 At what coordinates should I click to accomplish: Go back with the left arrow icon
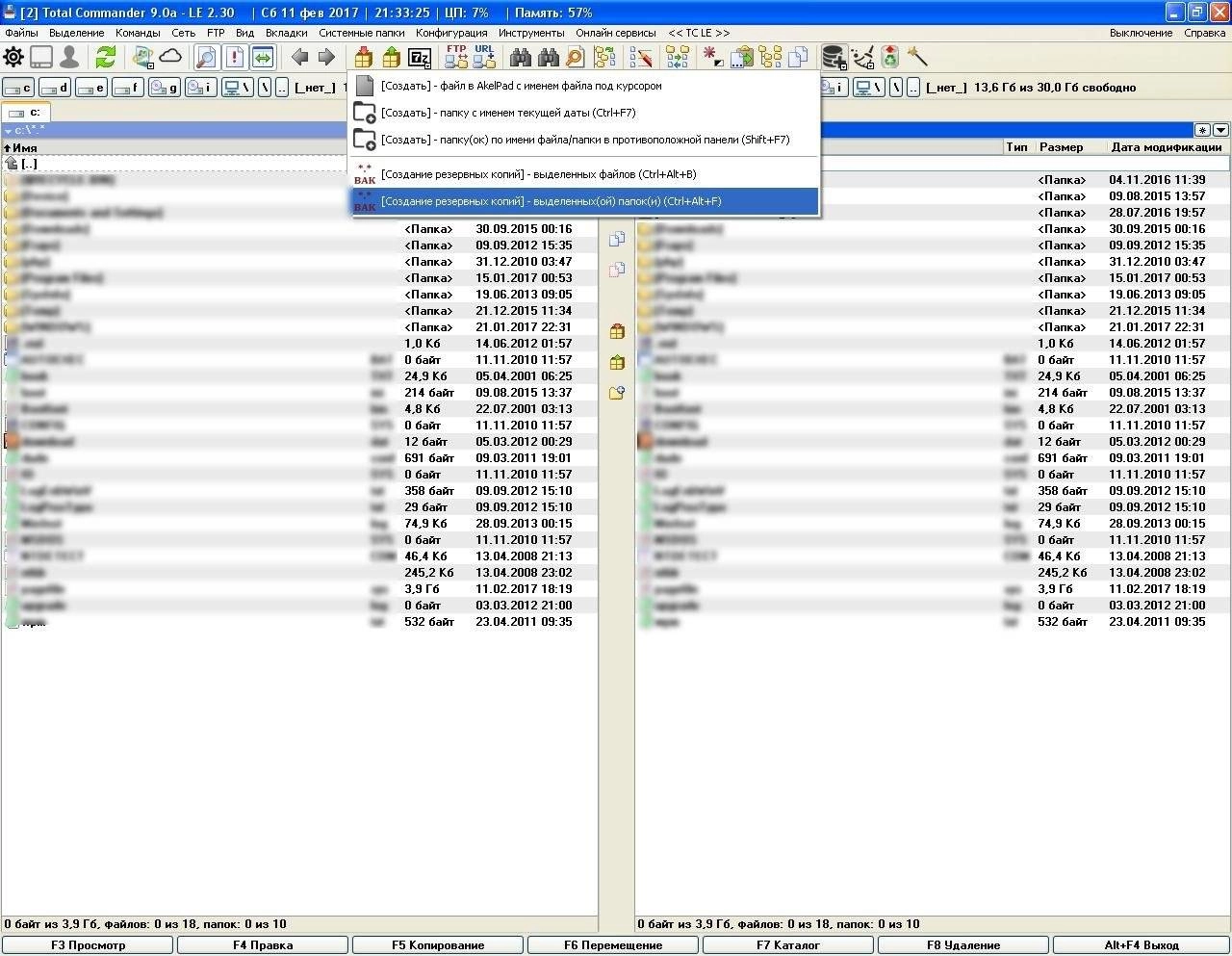pyautogui.click(x=300, y=57)
